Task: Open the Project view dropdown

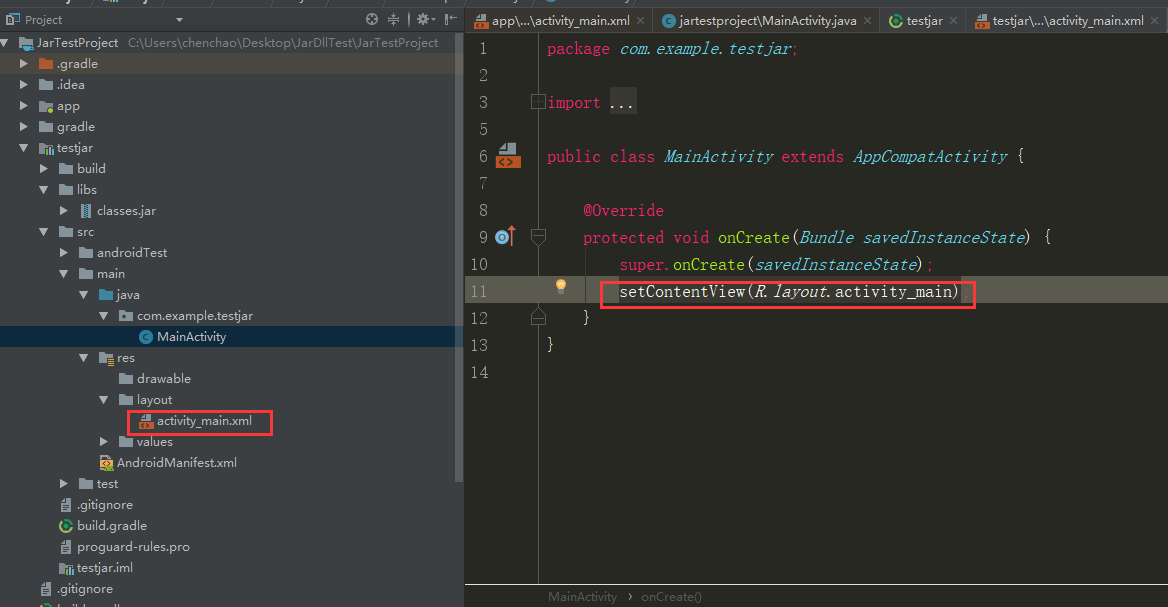Action: tap(179, 20)
